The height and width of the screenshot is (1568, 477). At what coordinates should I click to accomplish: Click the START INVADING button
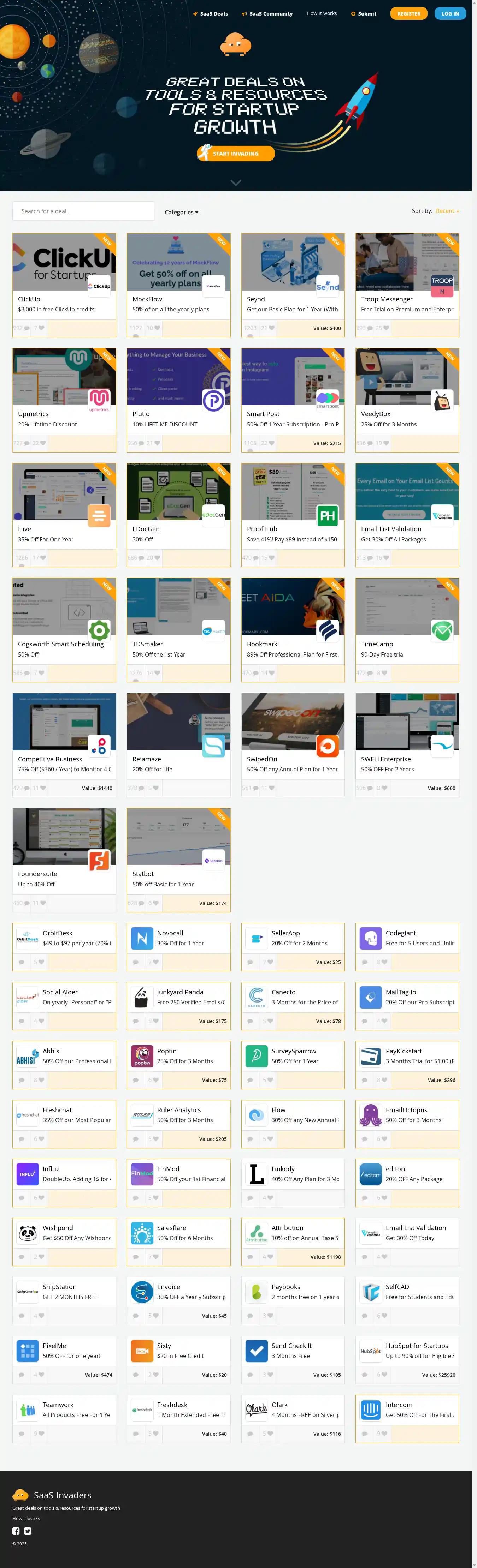pos(236,154)
